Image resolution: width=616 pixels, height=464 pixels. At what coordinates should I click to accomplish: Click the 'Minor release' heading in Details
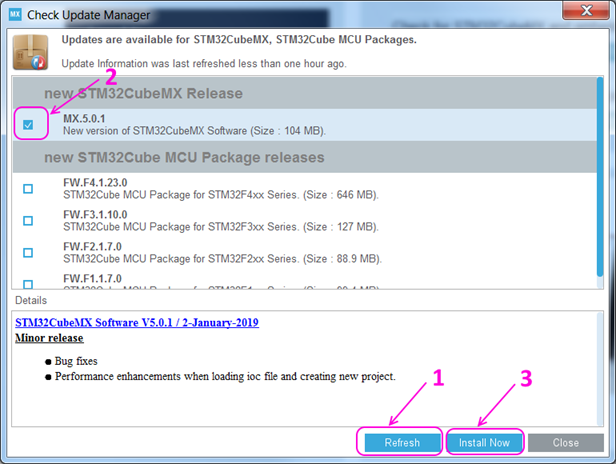click(x=49, y=338)
